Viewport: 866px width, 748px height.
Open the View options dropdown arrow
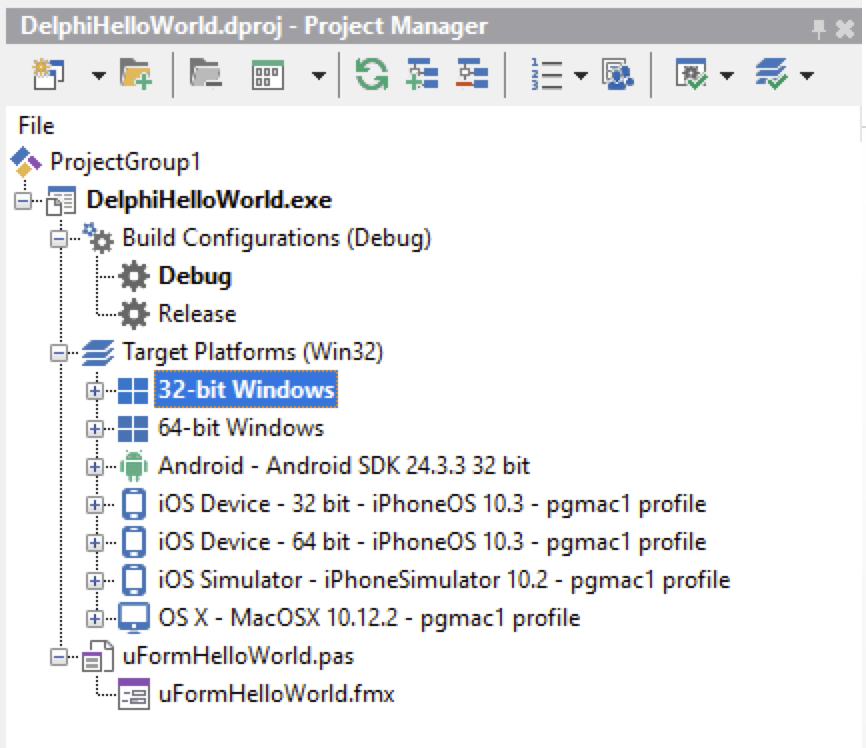coord(319,75)
